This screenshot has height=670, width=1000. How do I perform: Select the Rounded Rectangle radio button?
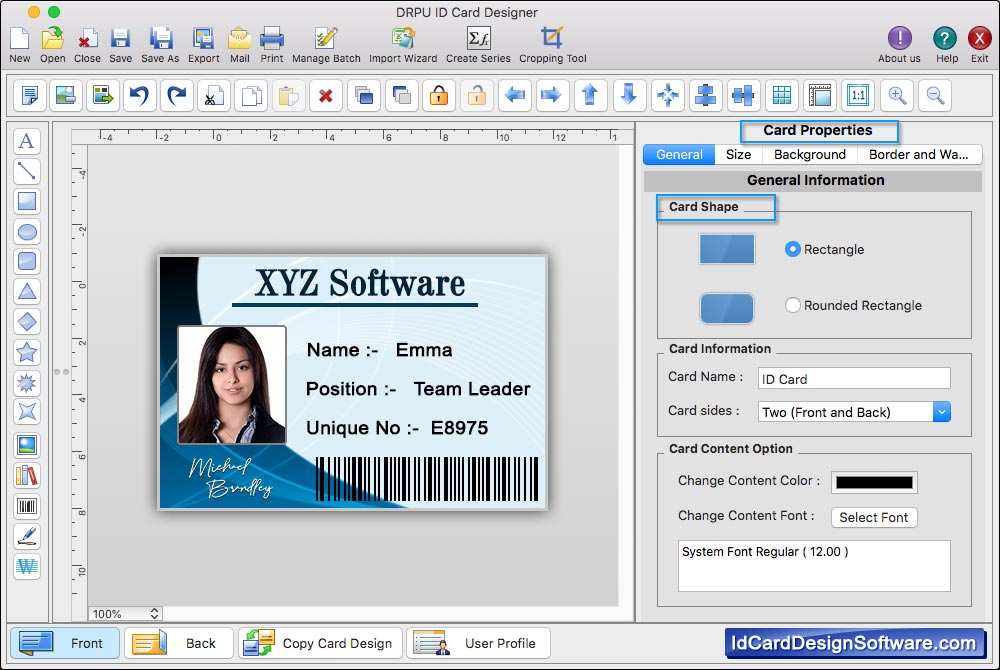[793, 305]
